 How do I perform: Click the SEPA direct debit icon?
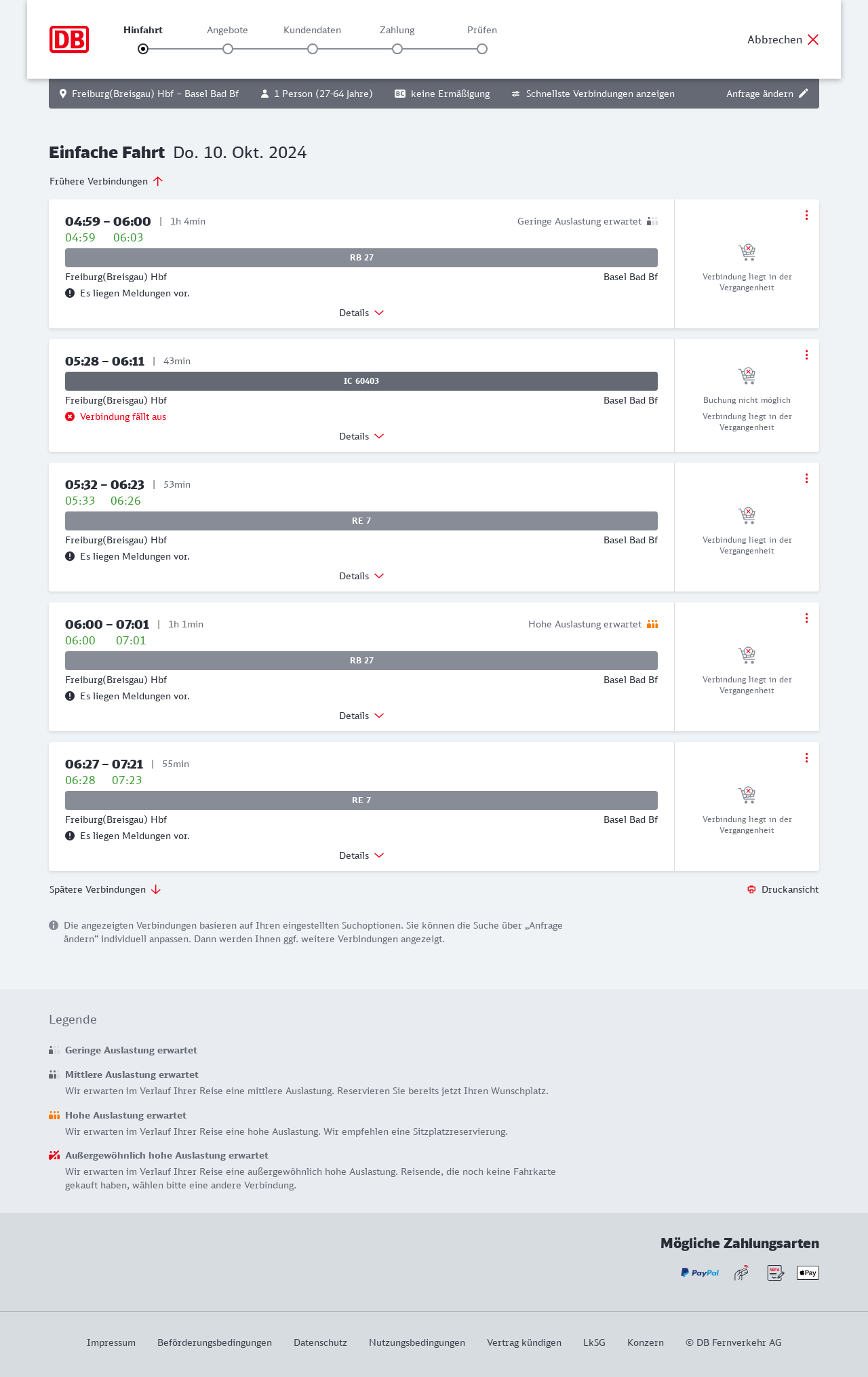775,1273
